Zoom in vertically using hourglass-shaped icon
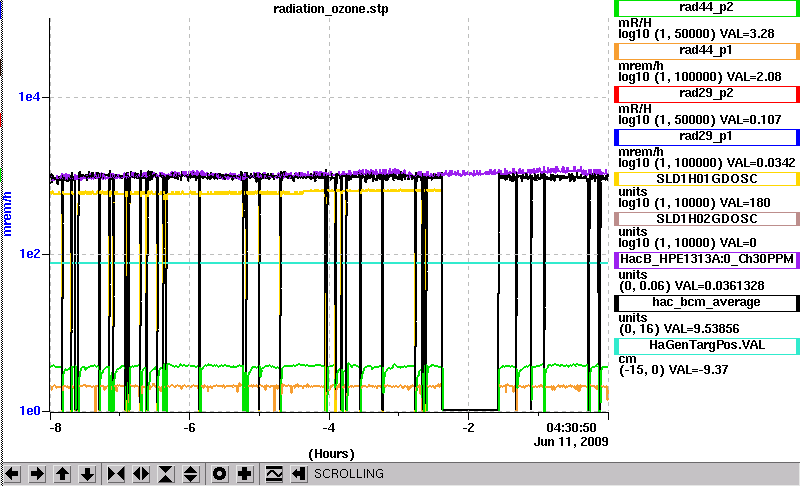 click(x=166, y=474)
